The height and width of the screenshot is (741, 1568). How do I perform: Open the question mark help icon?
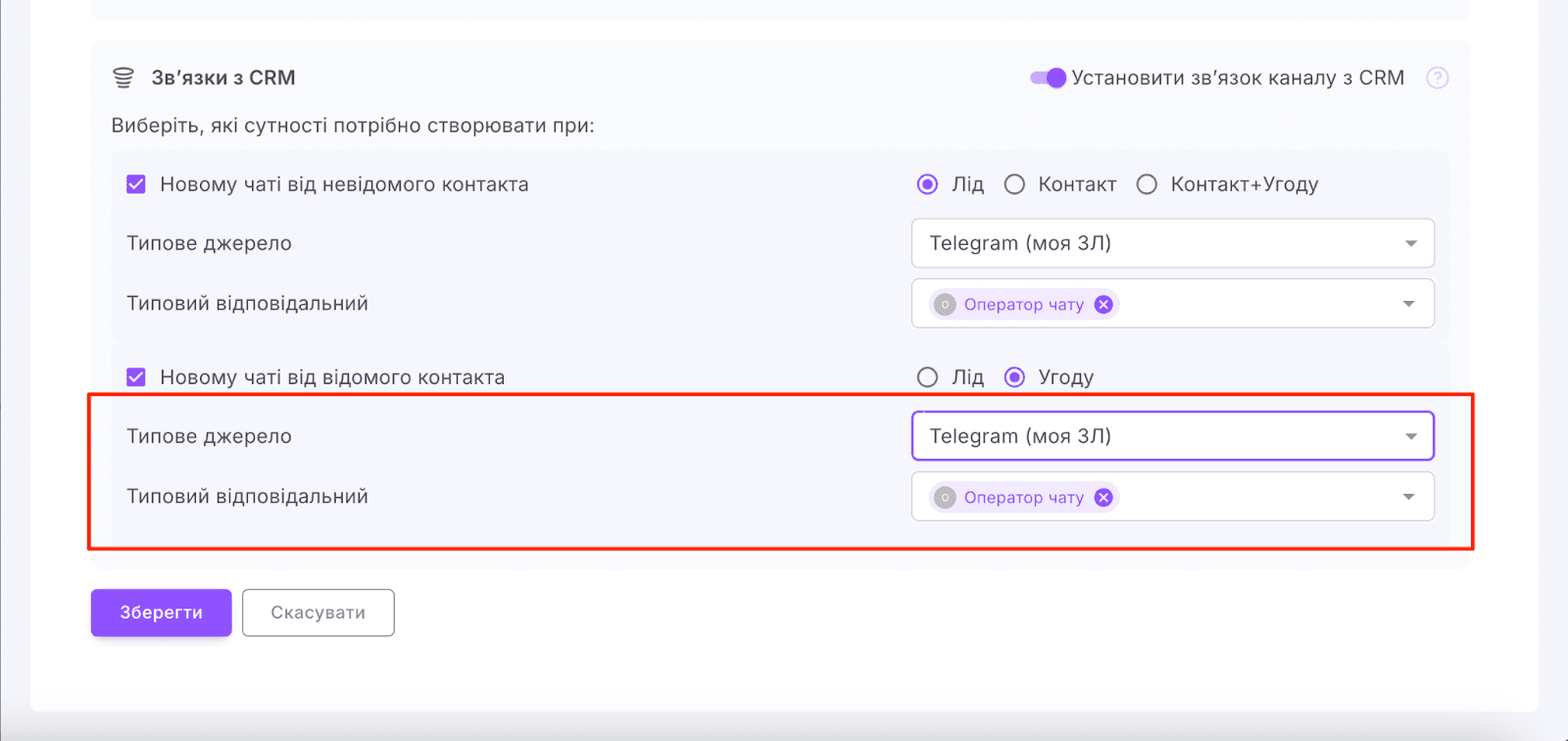click(1437, 78)
